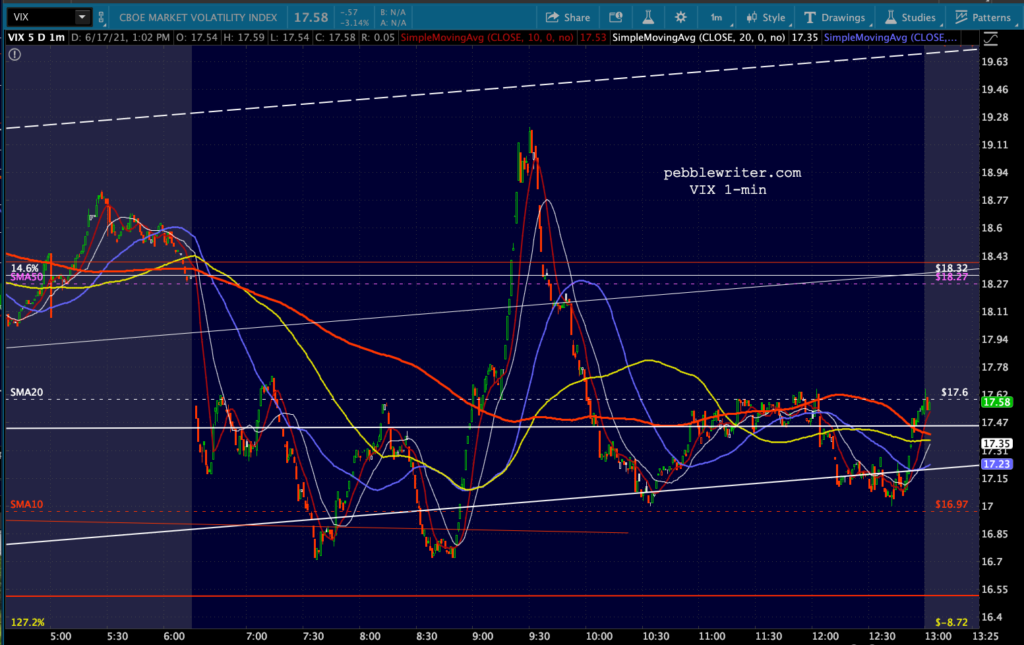Screen dimensions: 1024x645
Task: Click the 18.32 price level label
Action: tap(951, 269)
